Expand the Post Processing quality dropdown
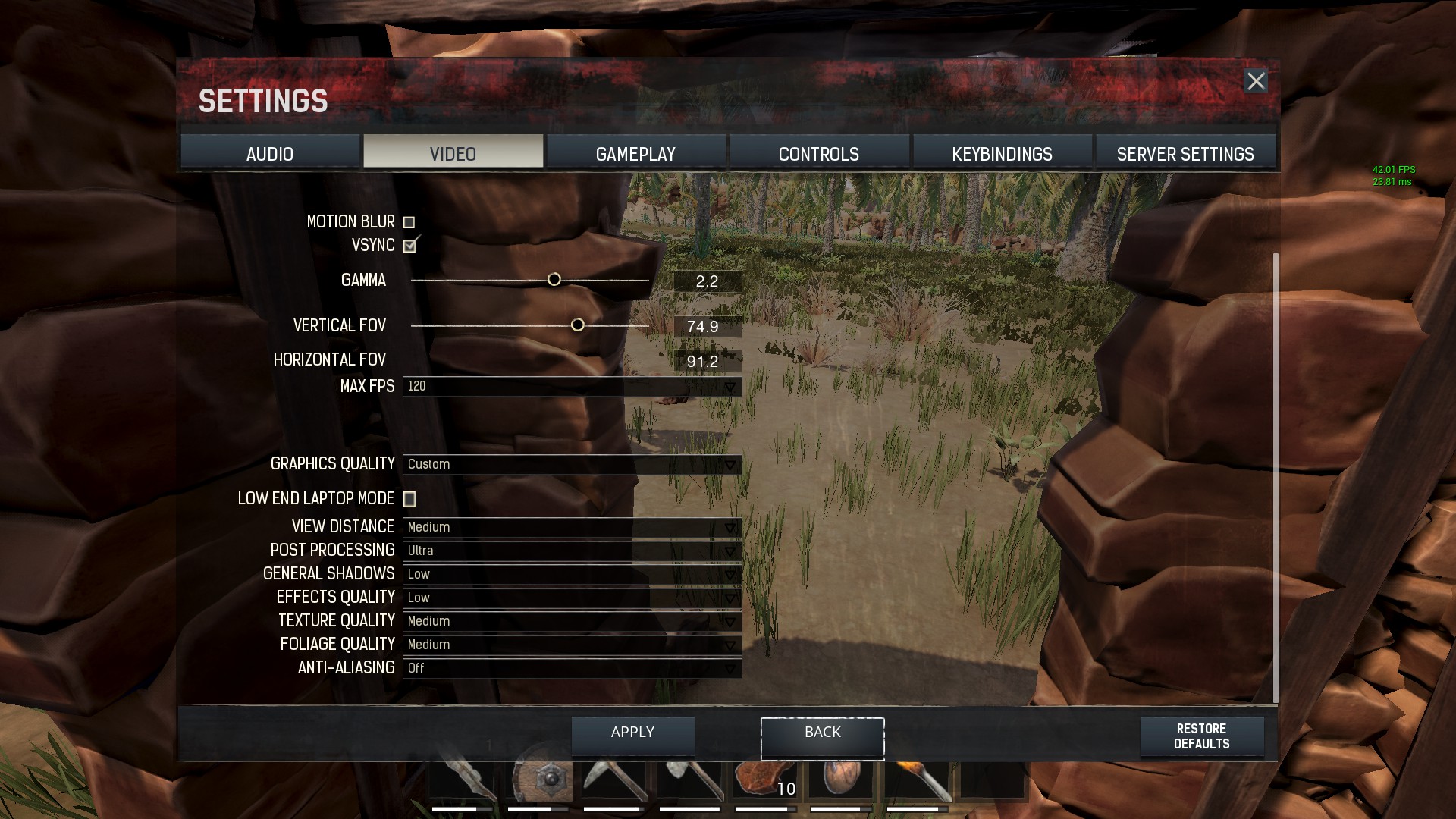This screenshot has width=1456, height=819. (731, 550)
